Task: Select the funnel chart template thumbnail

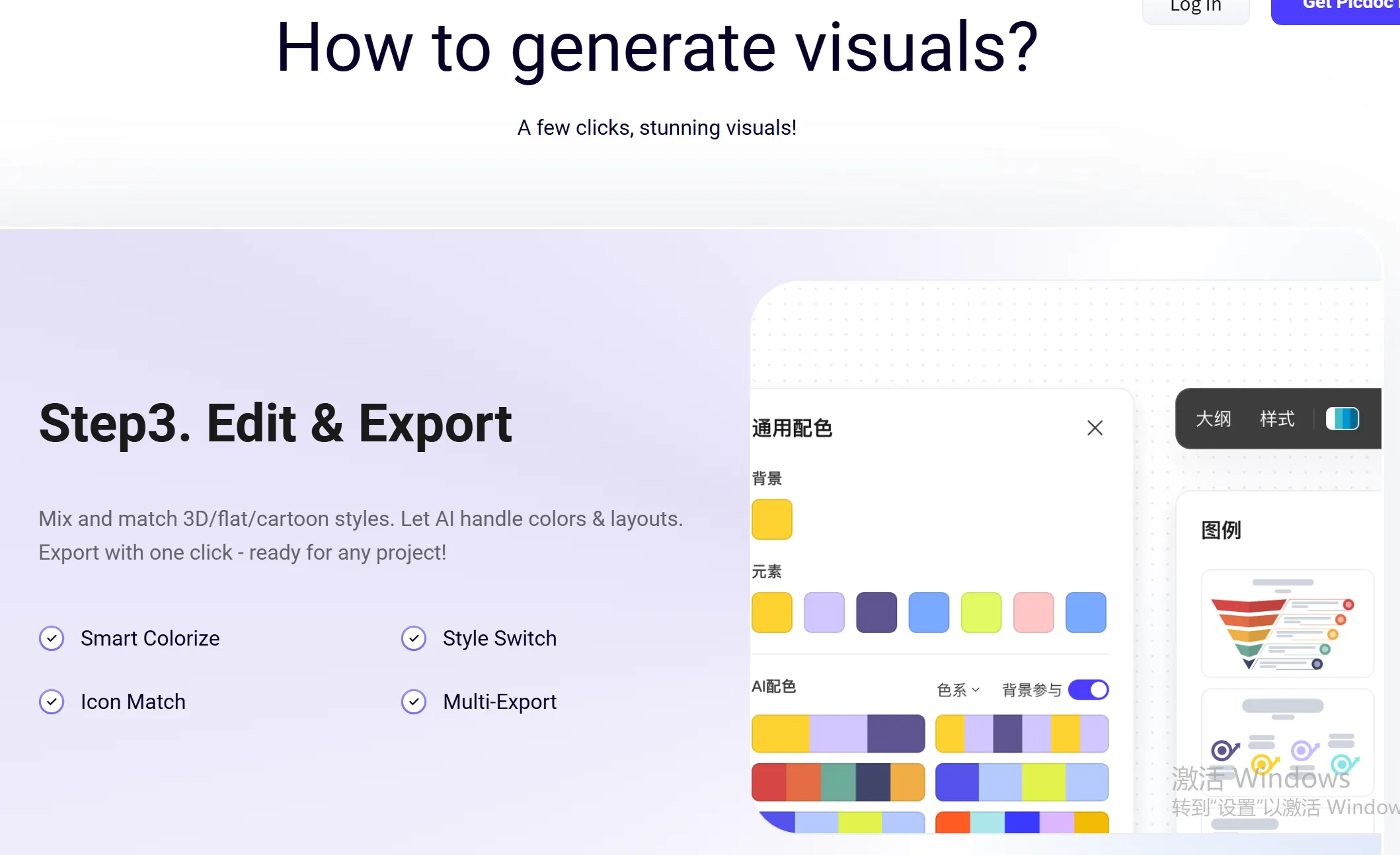Action: (x=1286, y=624)
